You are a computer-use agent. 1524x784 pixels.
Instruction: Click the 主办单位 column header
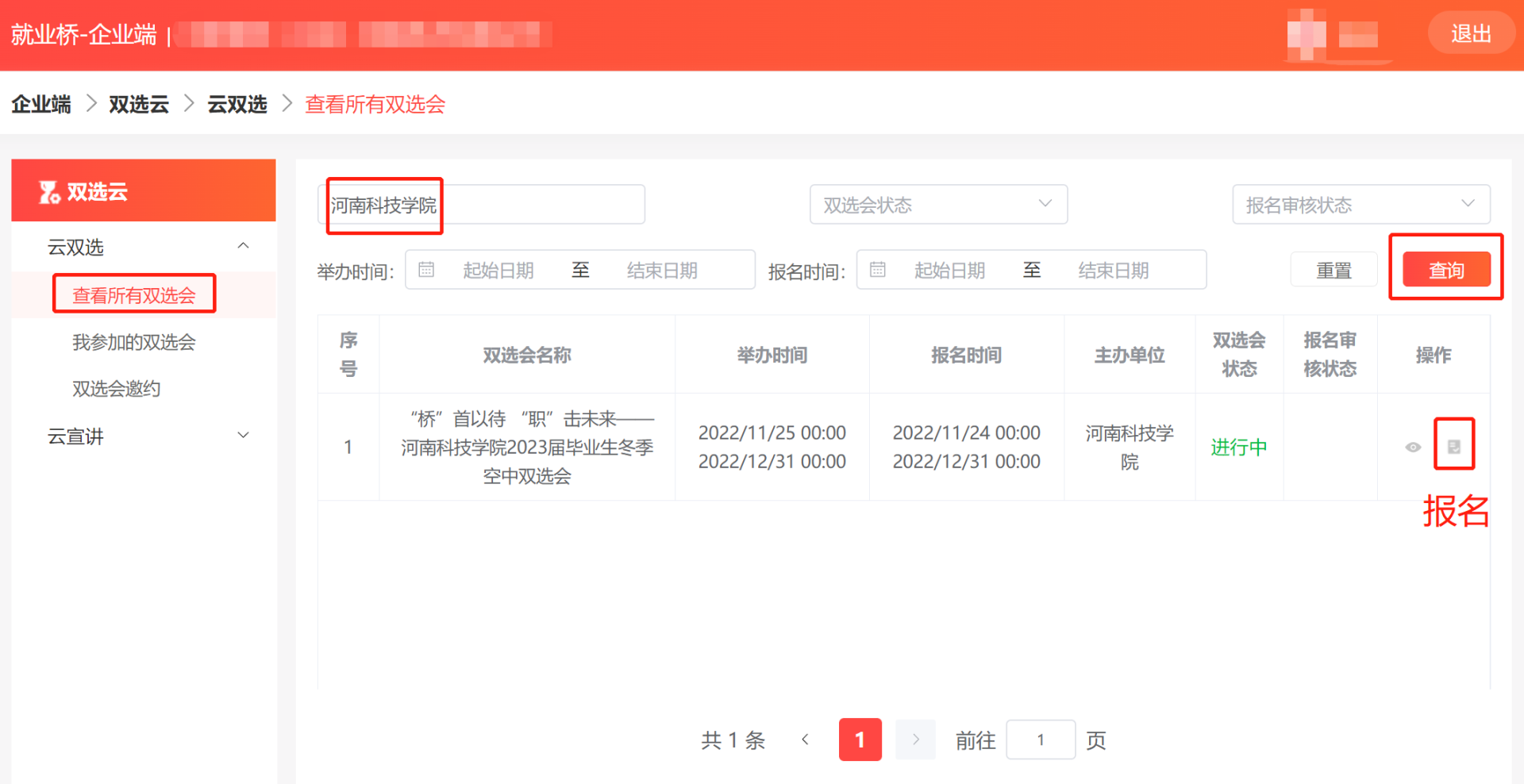coord(1130,355)
